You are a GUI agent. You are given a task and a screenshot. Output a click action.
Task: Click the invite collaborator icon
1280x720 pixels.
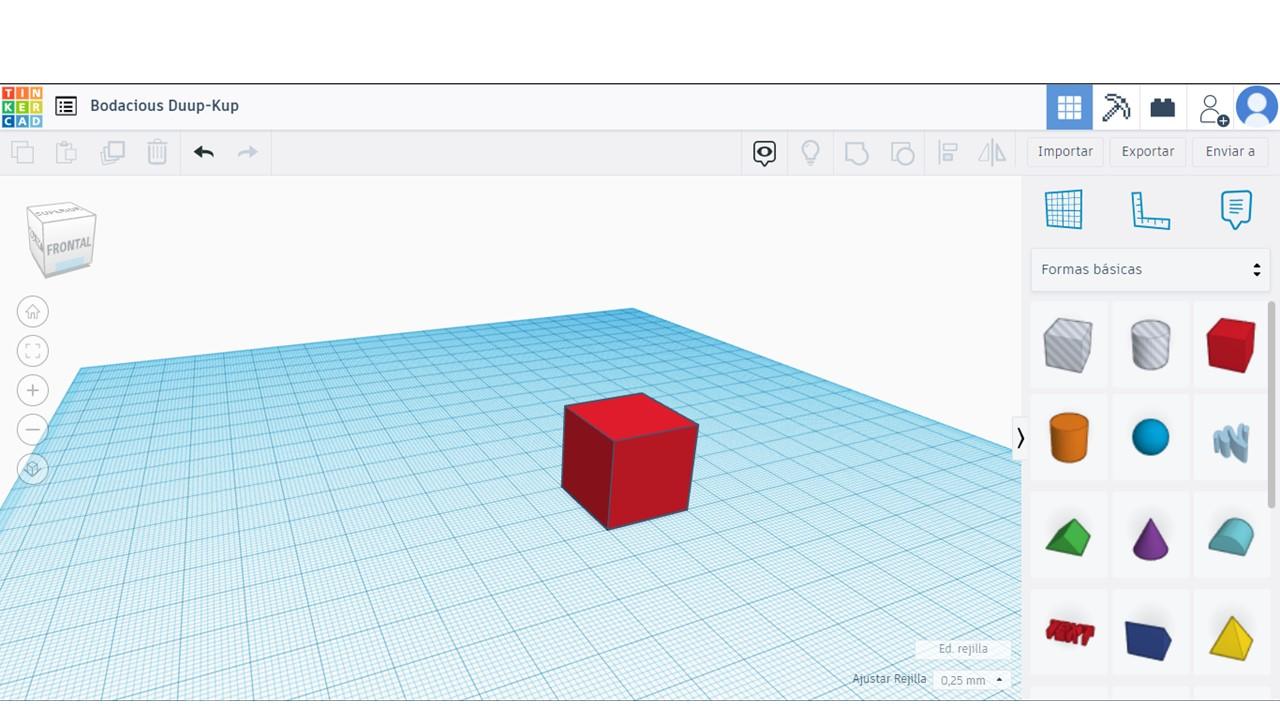click(x=1212, y=108)
